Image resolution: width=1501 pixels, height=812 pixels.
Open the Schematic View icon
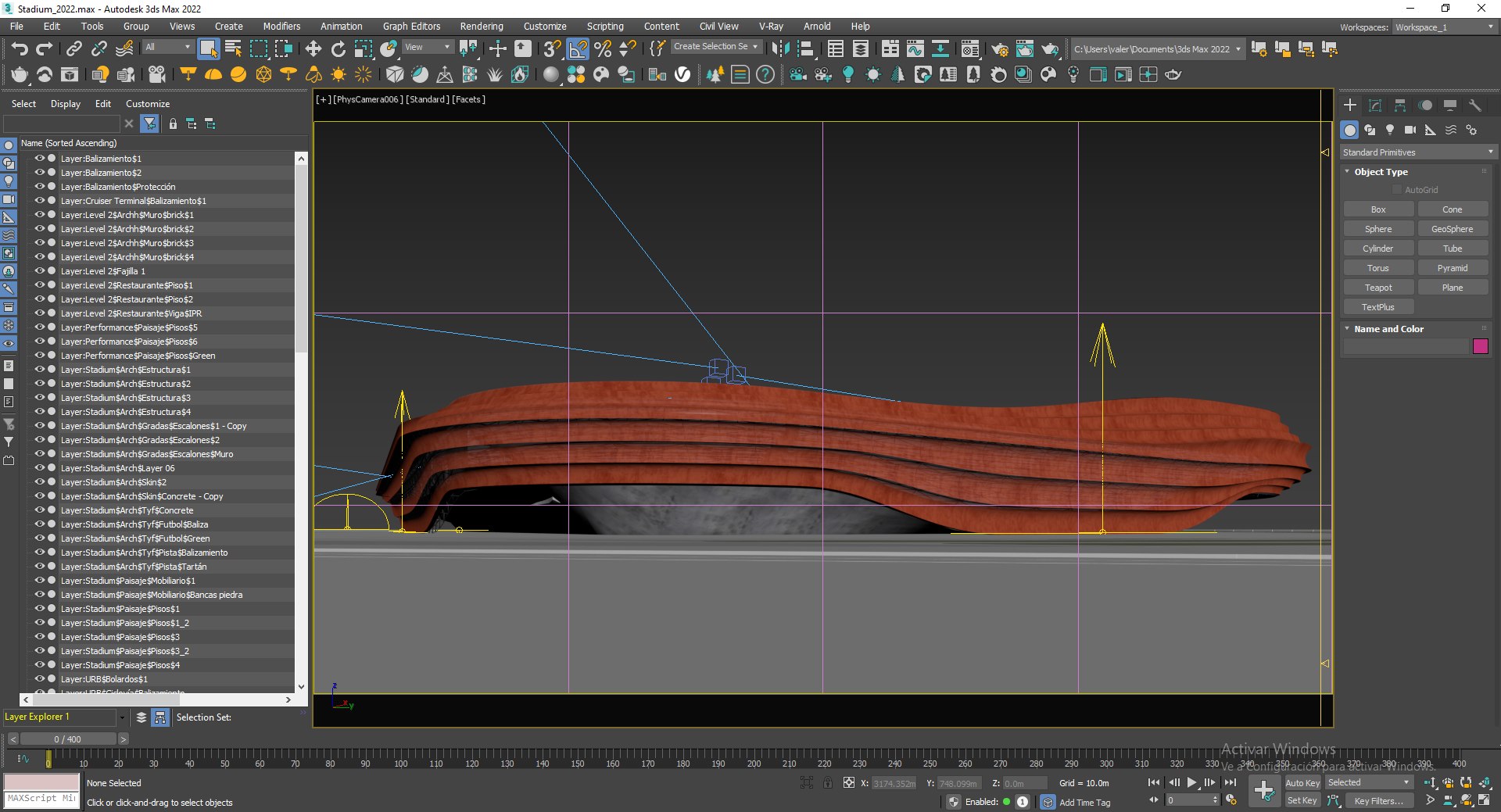(x=940, y=48)
